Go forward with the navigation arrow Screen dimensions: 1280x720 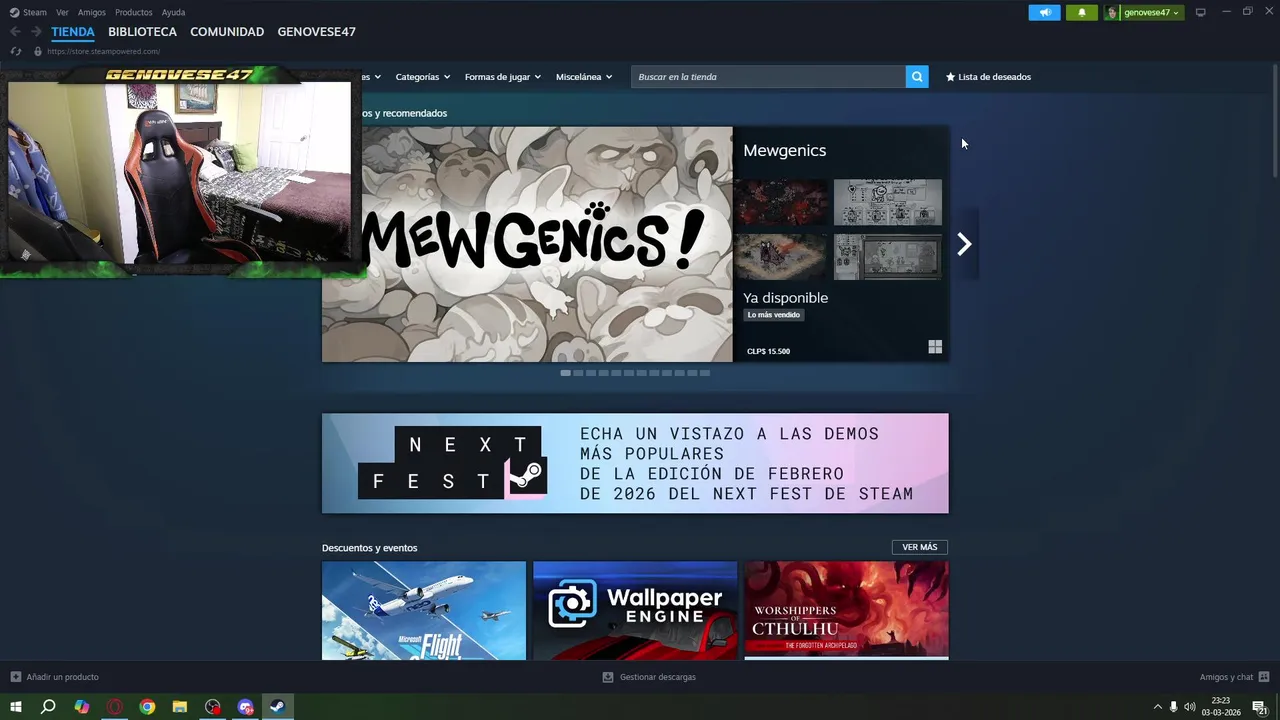(36, 32)
